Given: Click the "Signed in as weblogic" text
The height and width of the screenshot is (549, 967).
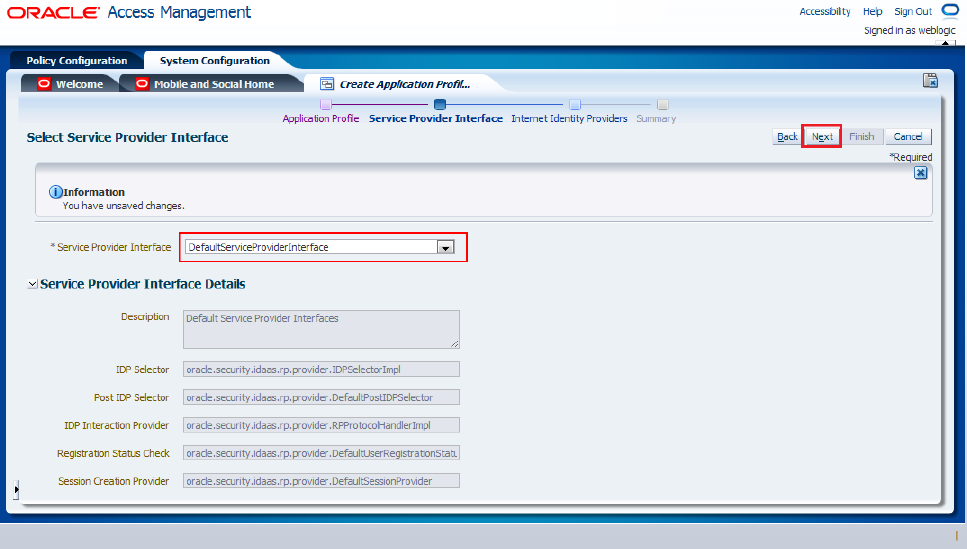Looking at the screenshot, I should click(x=909, y=30).
